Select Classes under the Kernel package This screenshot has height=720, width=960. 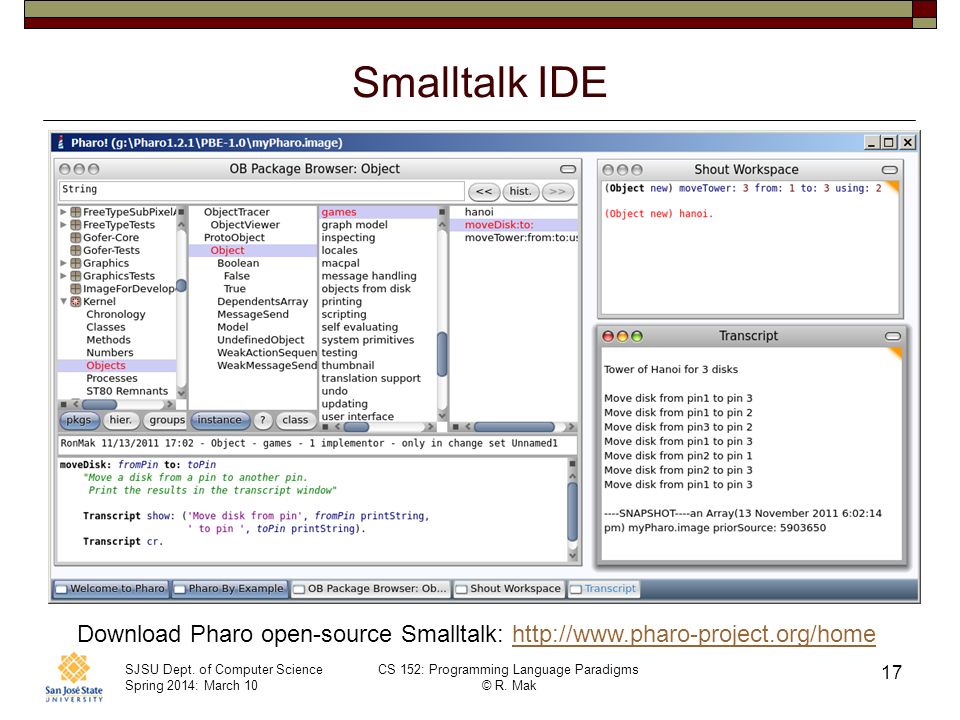click(x=106, y=328)
